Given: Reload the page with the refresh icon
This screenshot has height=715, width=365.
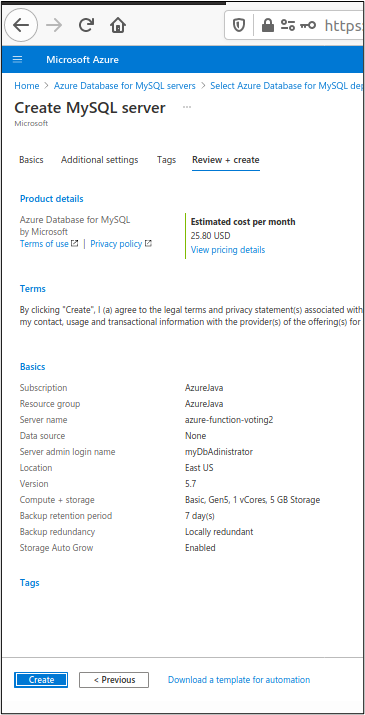Looking at the screenshot, I should [86, 25].
